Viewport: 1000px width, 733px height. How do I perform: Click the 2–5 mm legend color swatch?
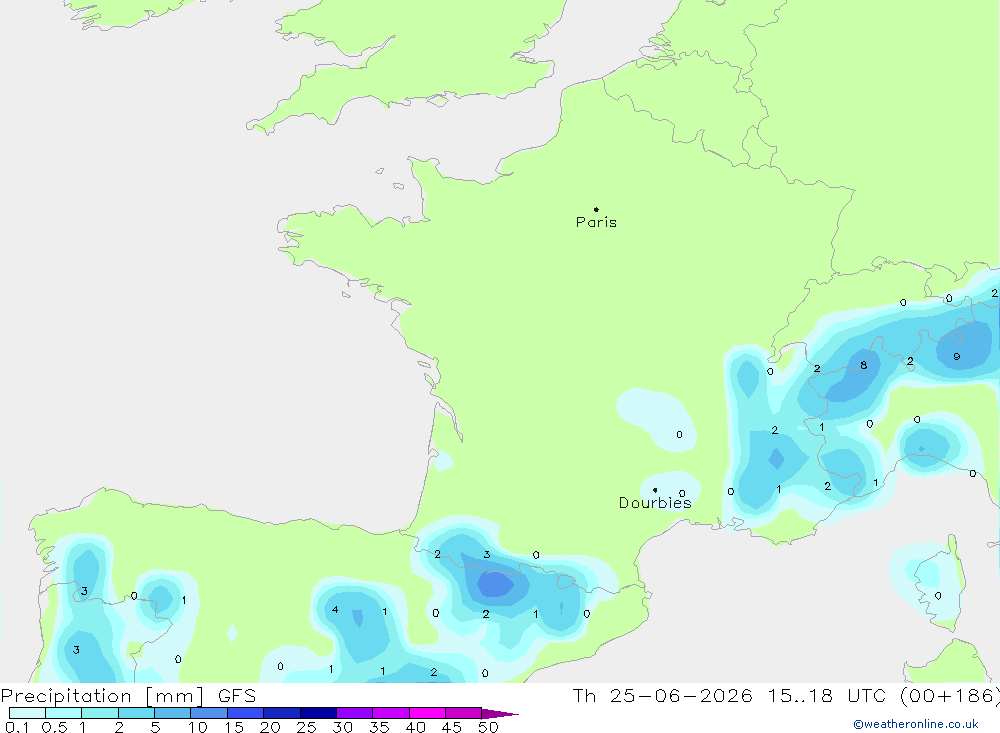[136, 713]
